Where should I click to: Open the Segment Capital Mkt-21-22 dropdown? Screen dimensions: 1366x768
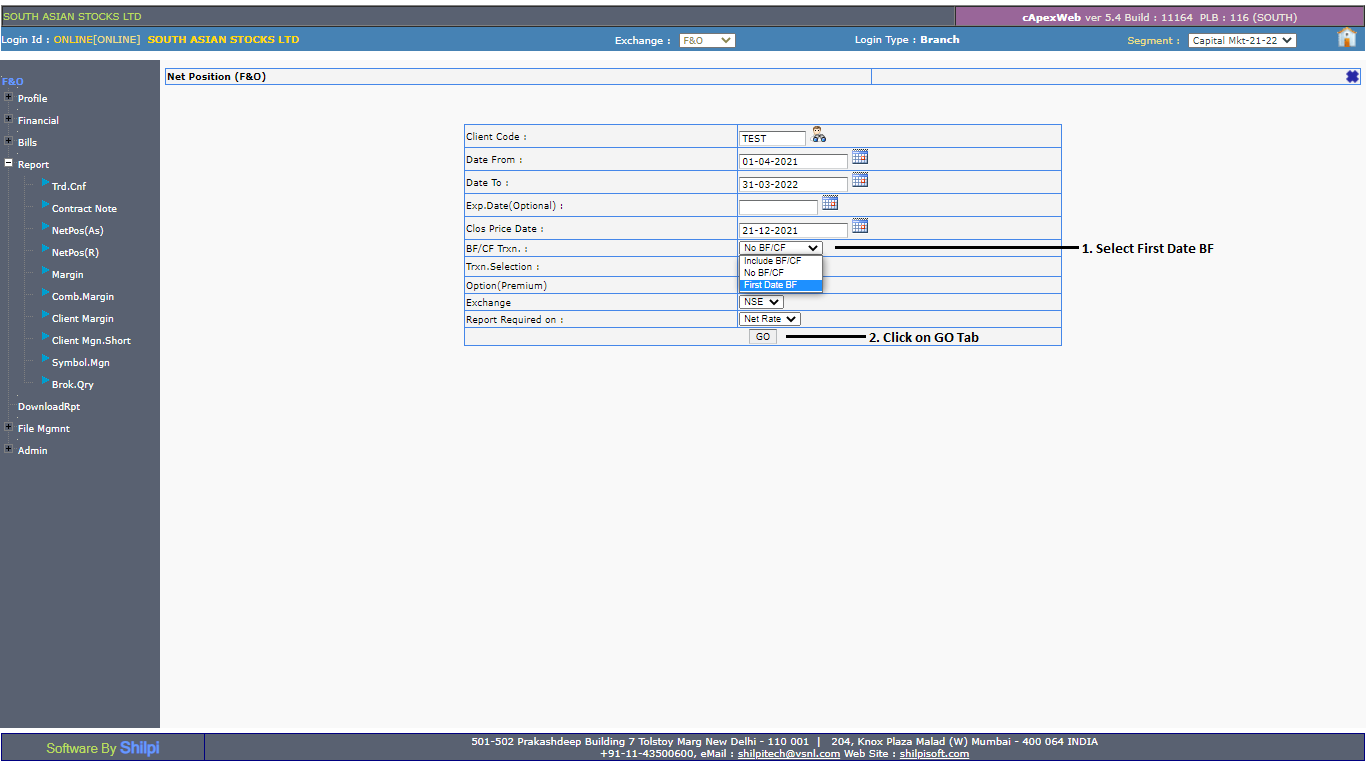[x=1242, y=41]
